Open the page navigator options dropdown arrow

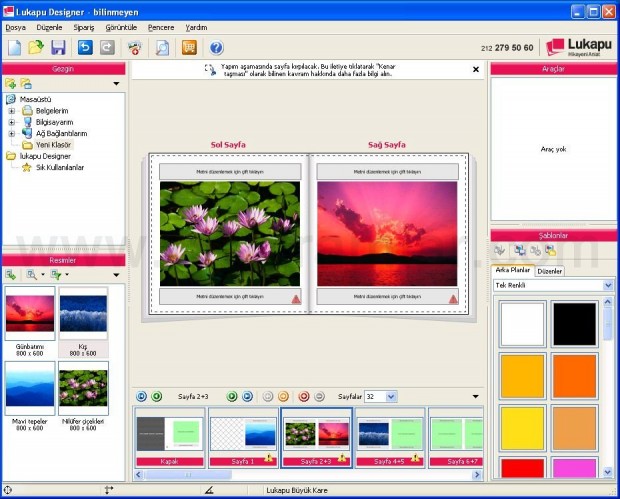[x=476, y=396]
